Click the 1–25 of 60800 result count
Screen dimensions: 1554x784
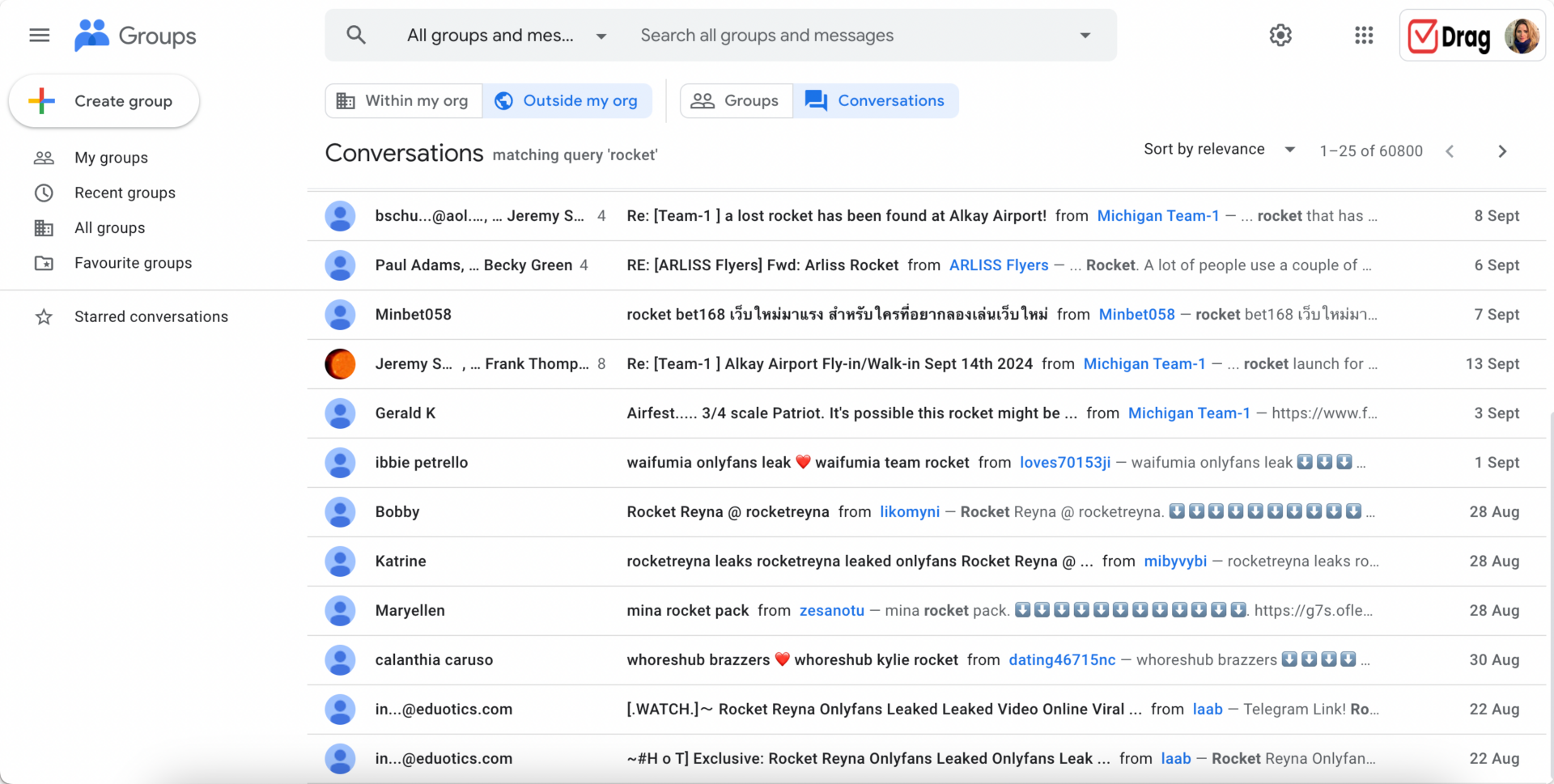point(1371,151)
